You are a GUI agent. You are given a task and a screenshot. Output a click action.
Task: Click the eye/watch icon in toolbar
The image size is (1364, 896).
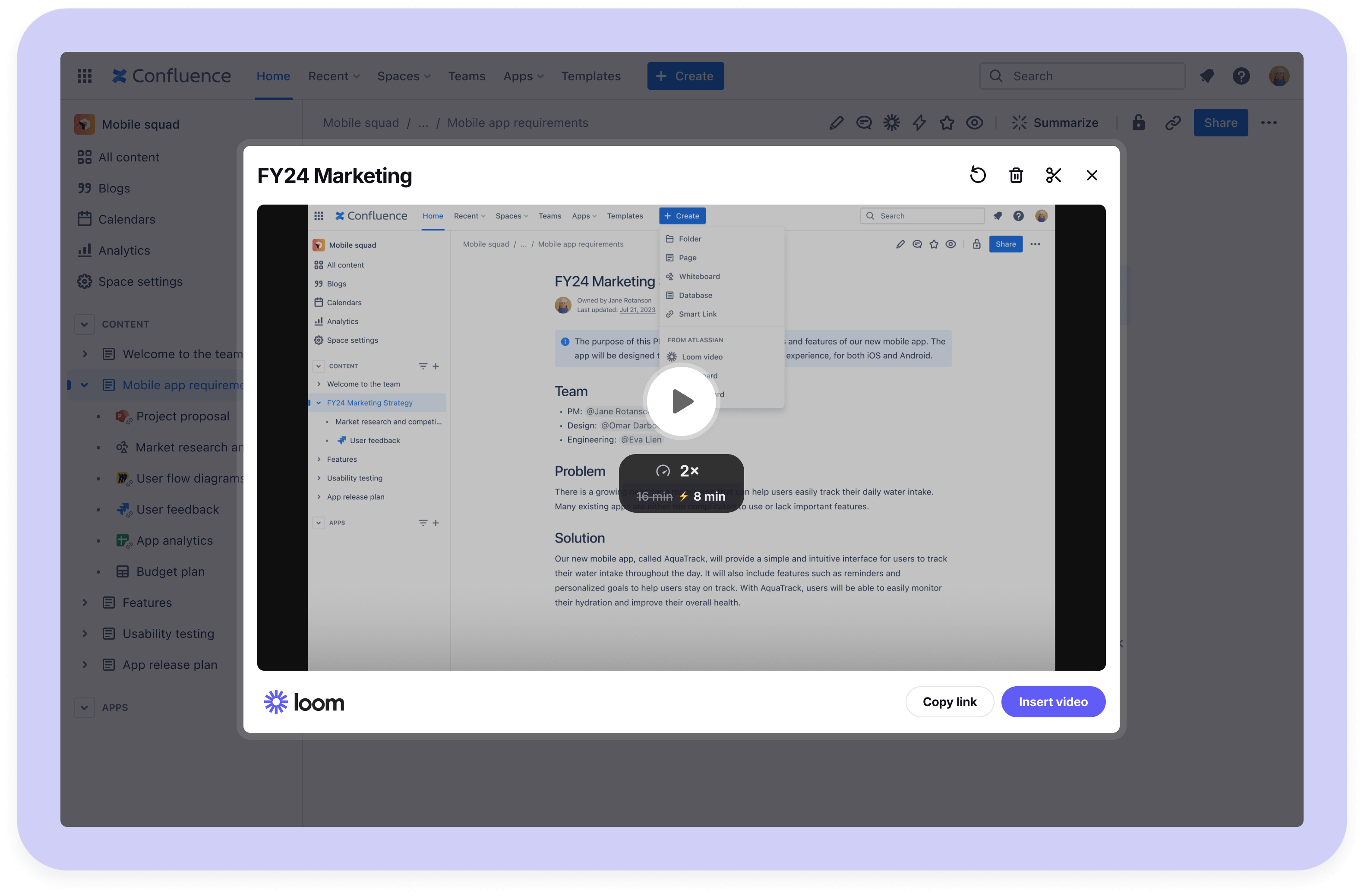point(975,122)
